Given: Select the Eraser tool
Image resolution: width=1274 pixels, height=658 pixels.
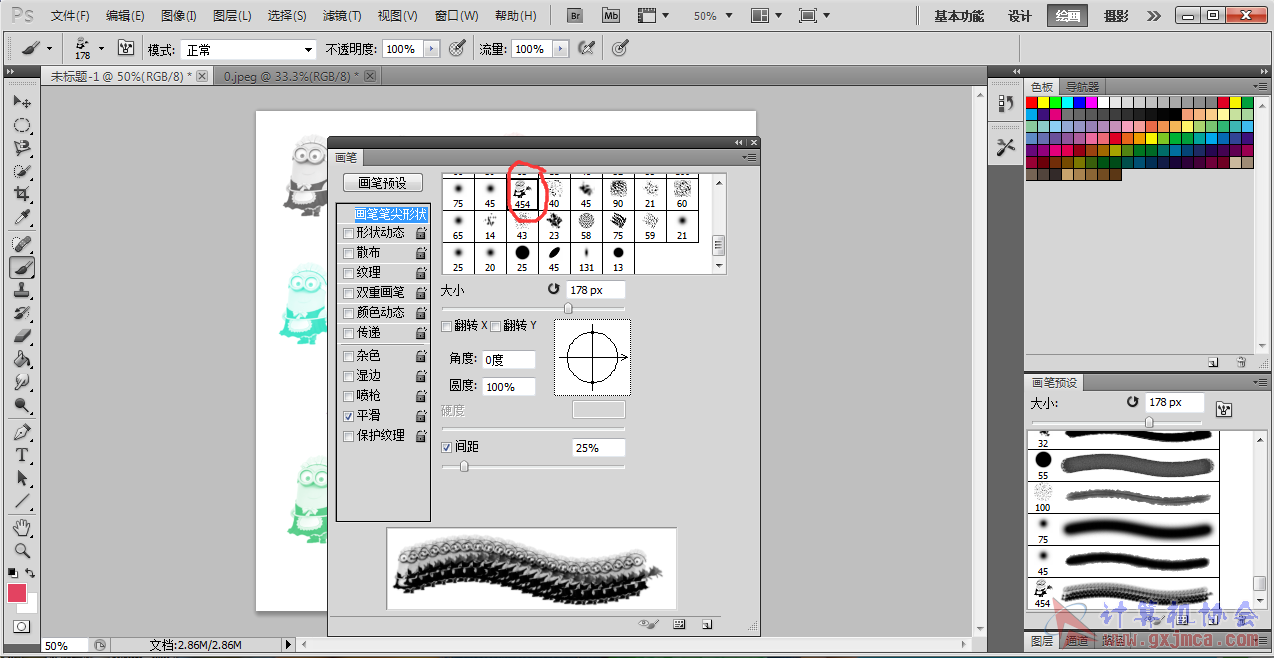Looking at the screenshot, I should click(x=21, y=336).
